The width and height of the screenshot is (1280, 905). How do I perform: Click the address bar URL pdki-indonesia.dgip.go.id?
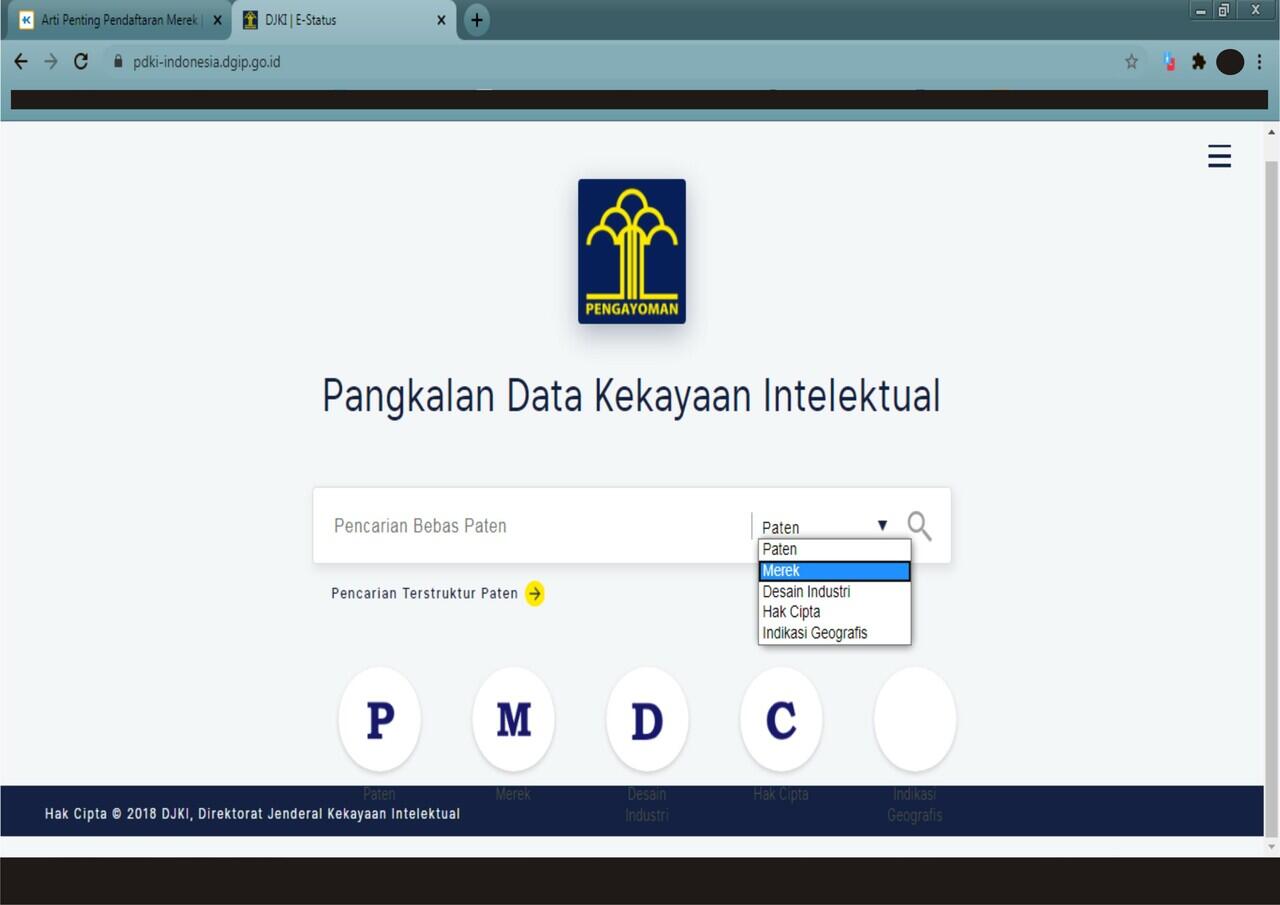pos(207,62)
